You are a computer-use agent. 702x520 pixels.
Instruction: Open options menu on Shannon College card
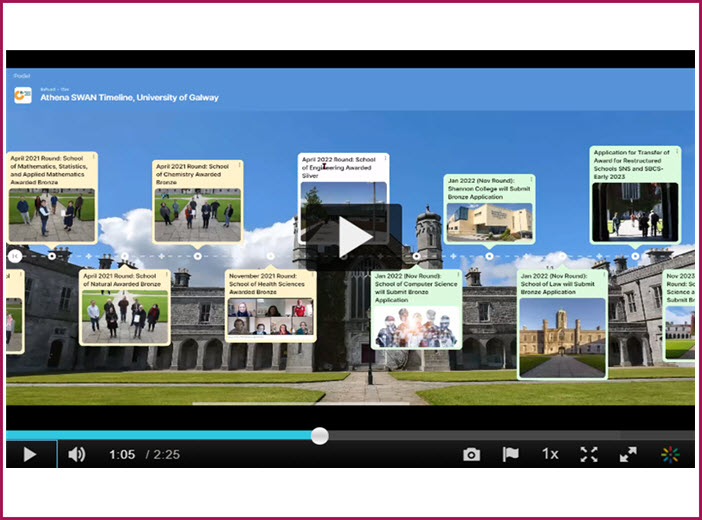pos(531,179)
